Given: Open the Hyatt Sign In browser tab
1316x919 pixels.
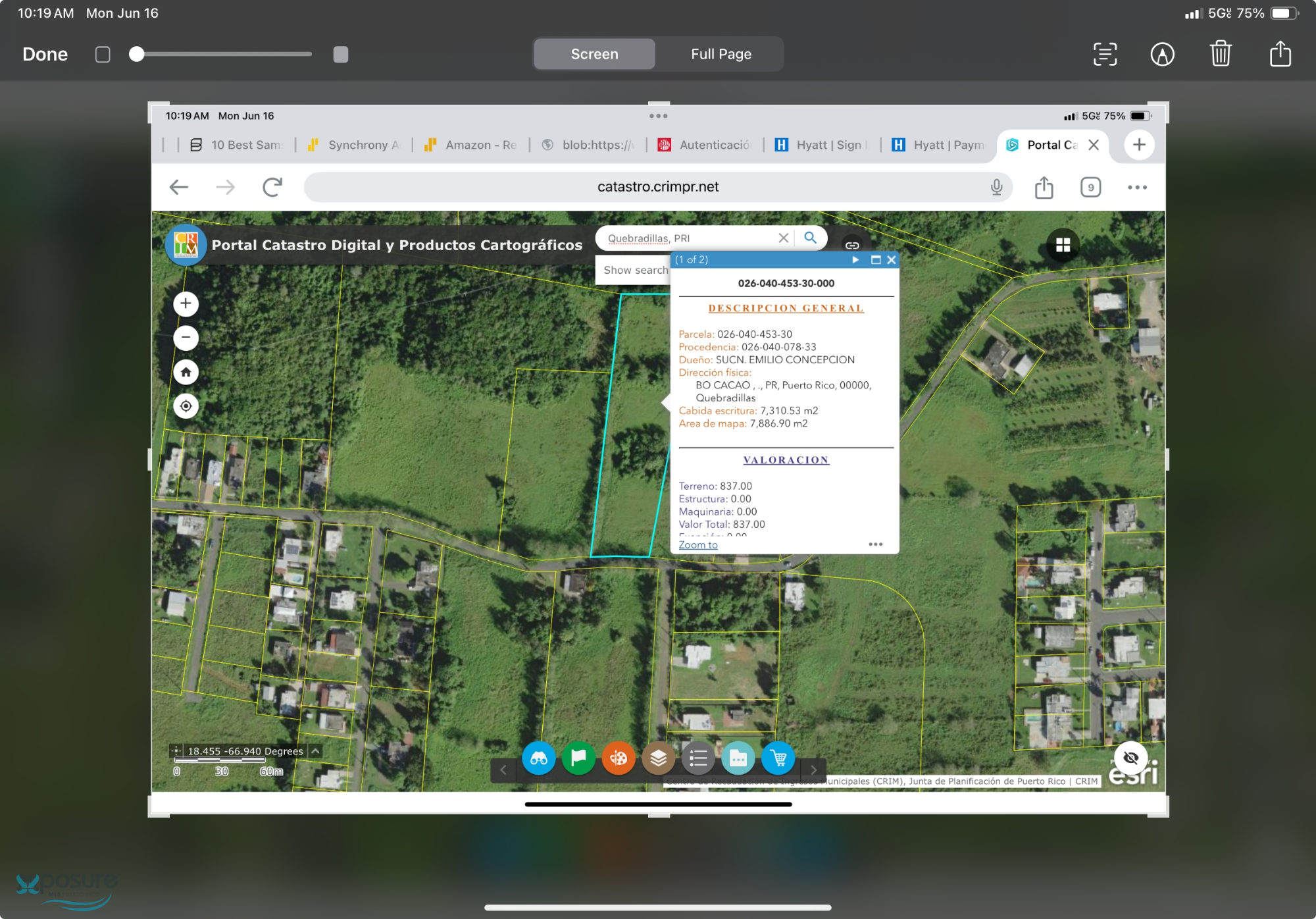Looking at the screenshot, I should [x=822, y=145].
